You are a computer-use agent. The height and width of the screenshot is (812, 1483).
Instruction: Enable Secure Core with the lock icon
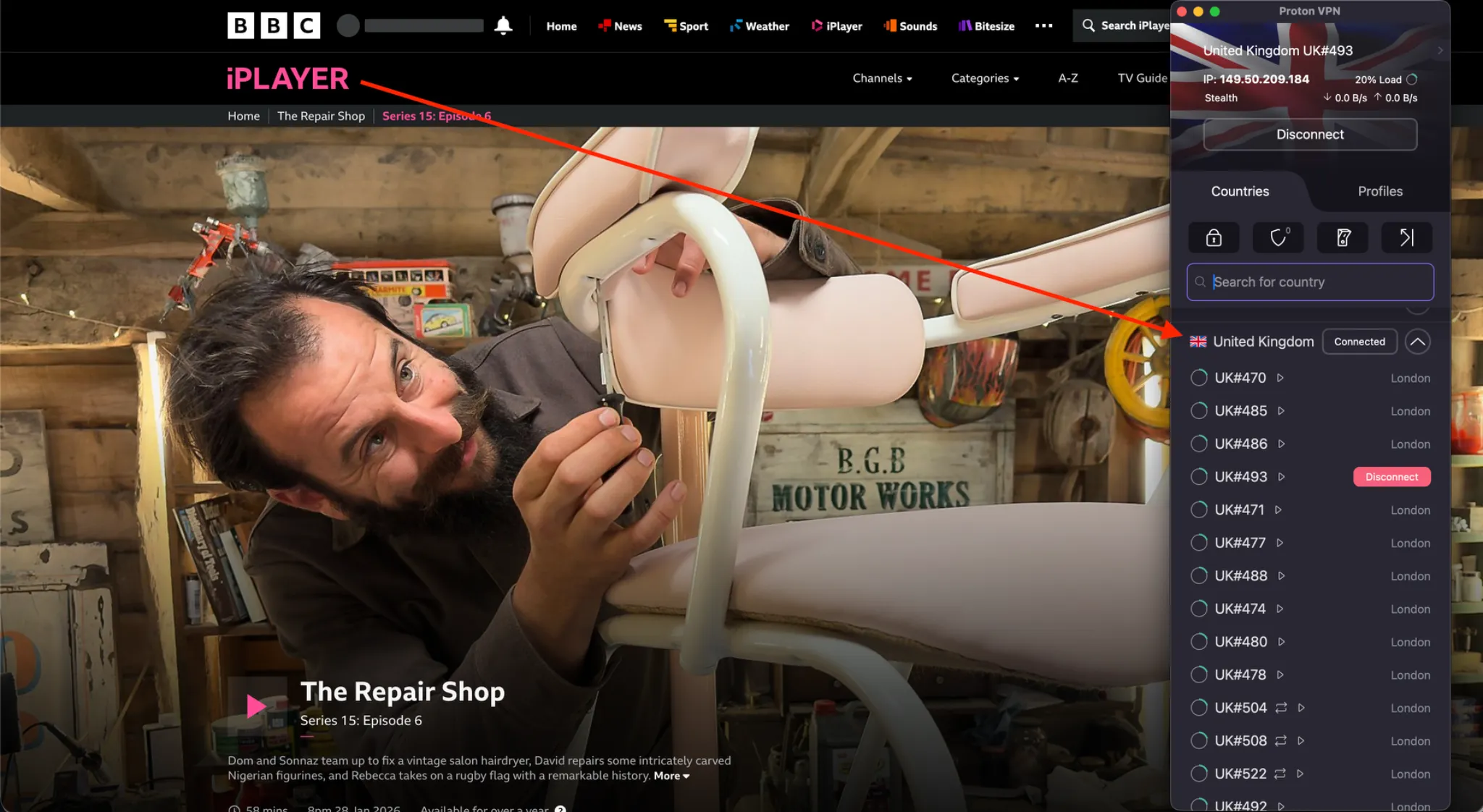(x=1214, y=237)
